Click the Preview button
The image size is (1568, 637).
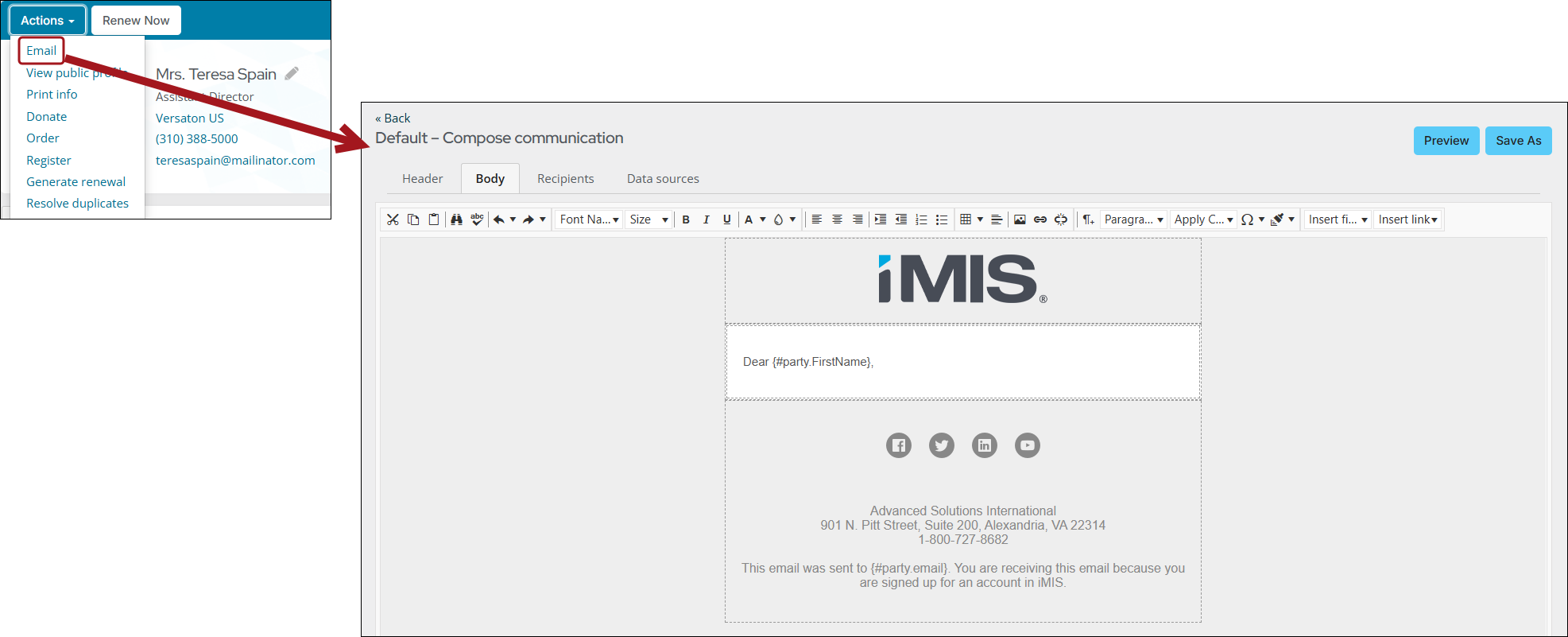pyautogui.click(x=1446, y=141)
